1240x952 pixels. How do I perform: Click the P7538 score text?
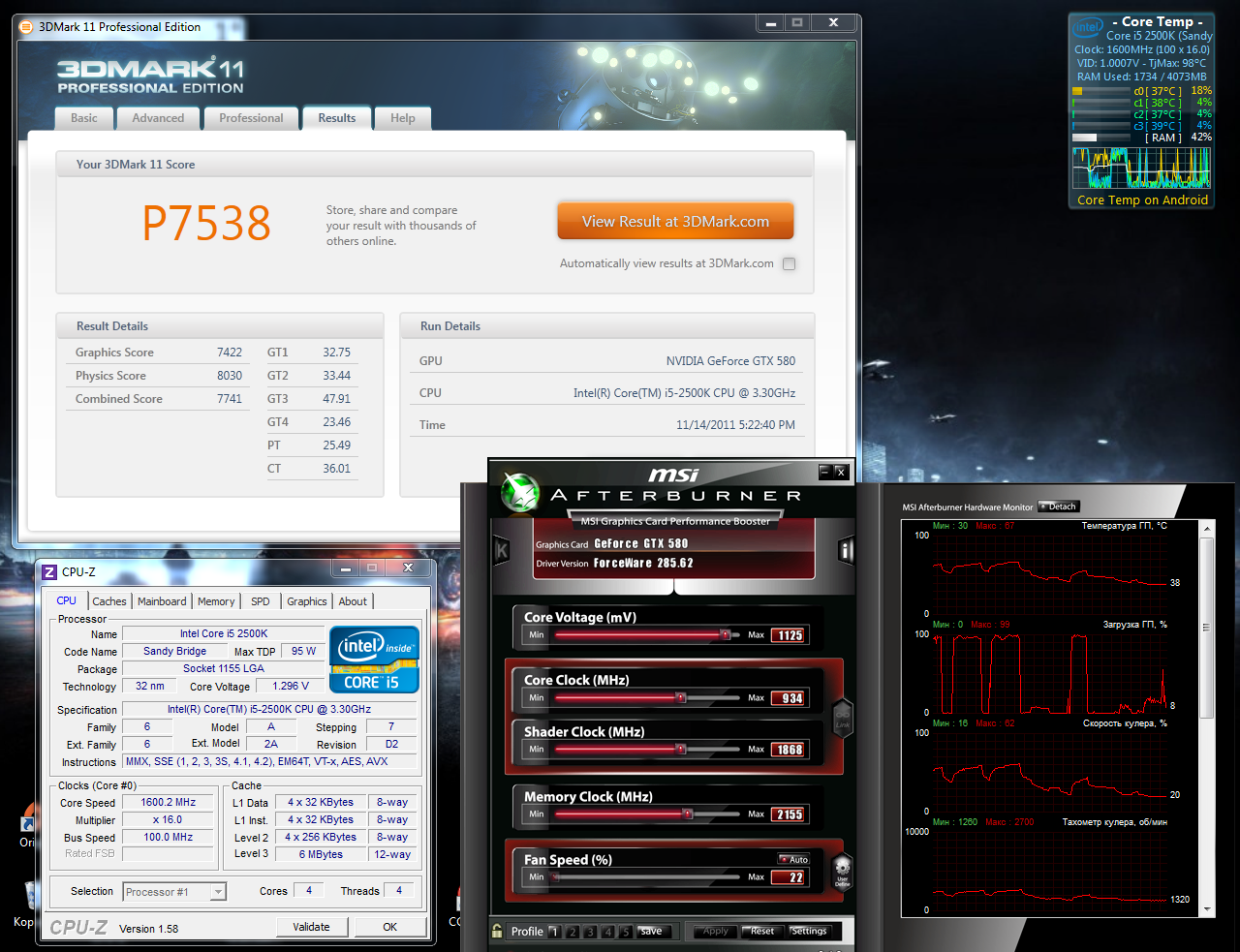pyautogui.click(x=206, y=223)
